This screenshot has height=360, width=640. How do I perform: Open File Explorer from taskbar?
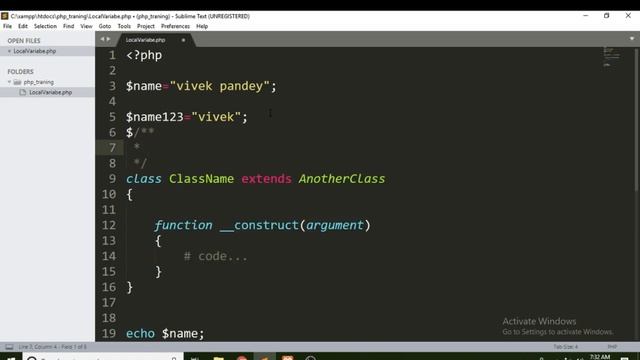point(218,358)
